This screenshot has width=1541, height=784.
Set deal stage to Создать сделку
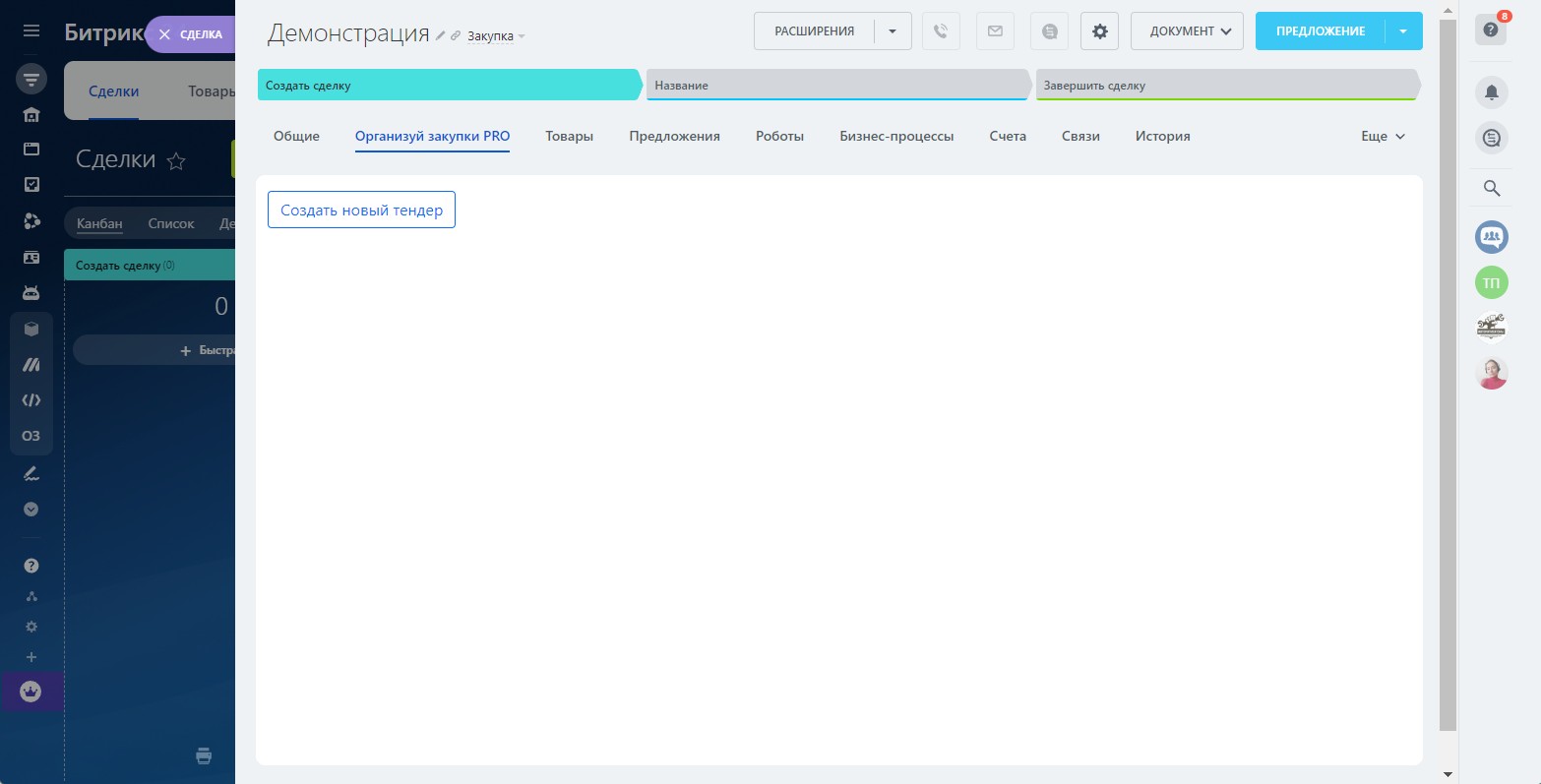pyautogui.click(x=450, y=86)
